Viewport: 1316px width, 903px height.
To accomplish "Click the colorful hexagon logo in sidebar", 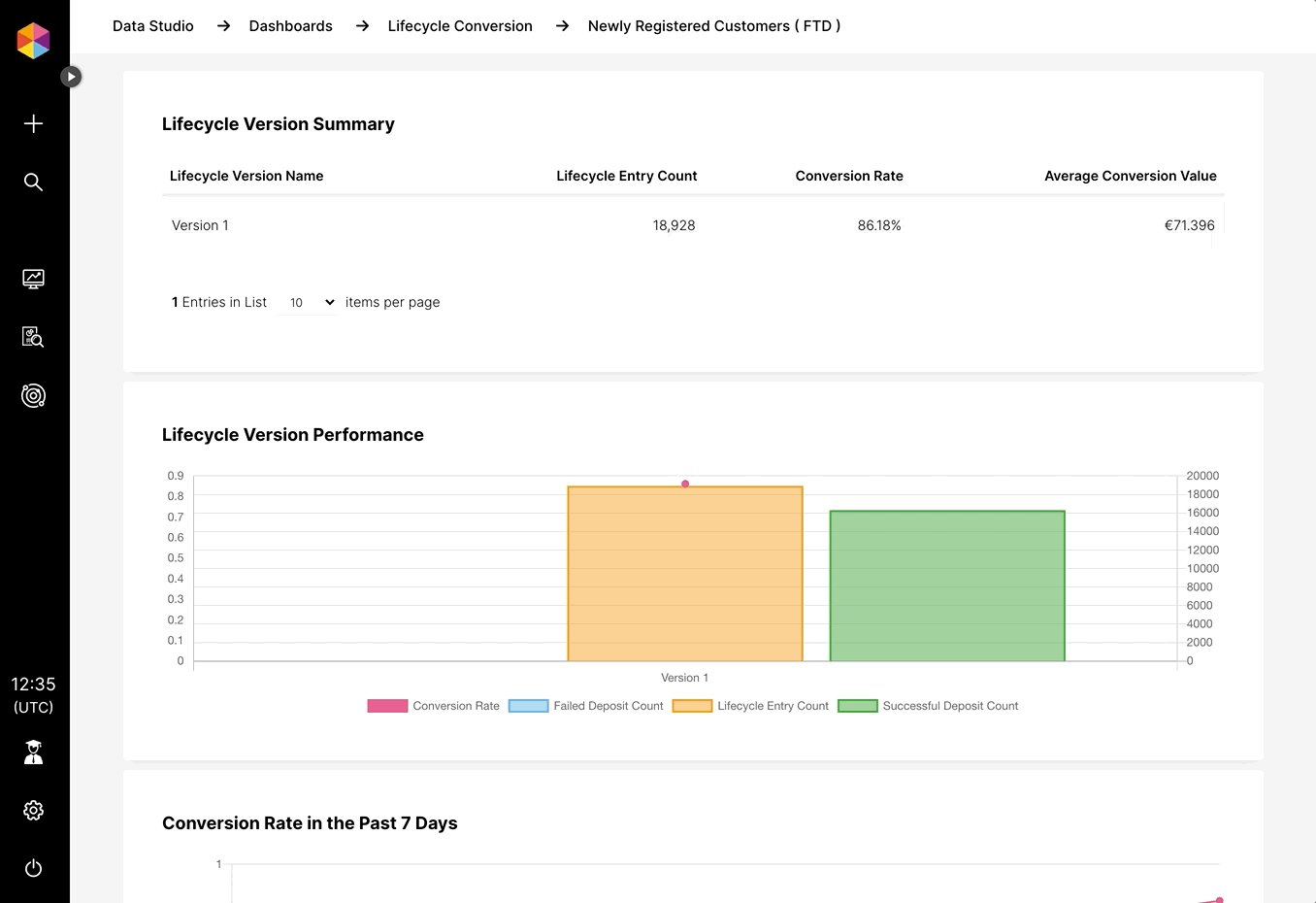I will [33, 41].
